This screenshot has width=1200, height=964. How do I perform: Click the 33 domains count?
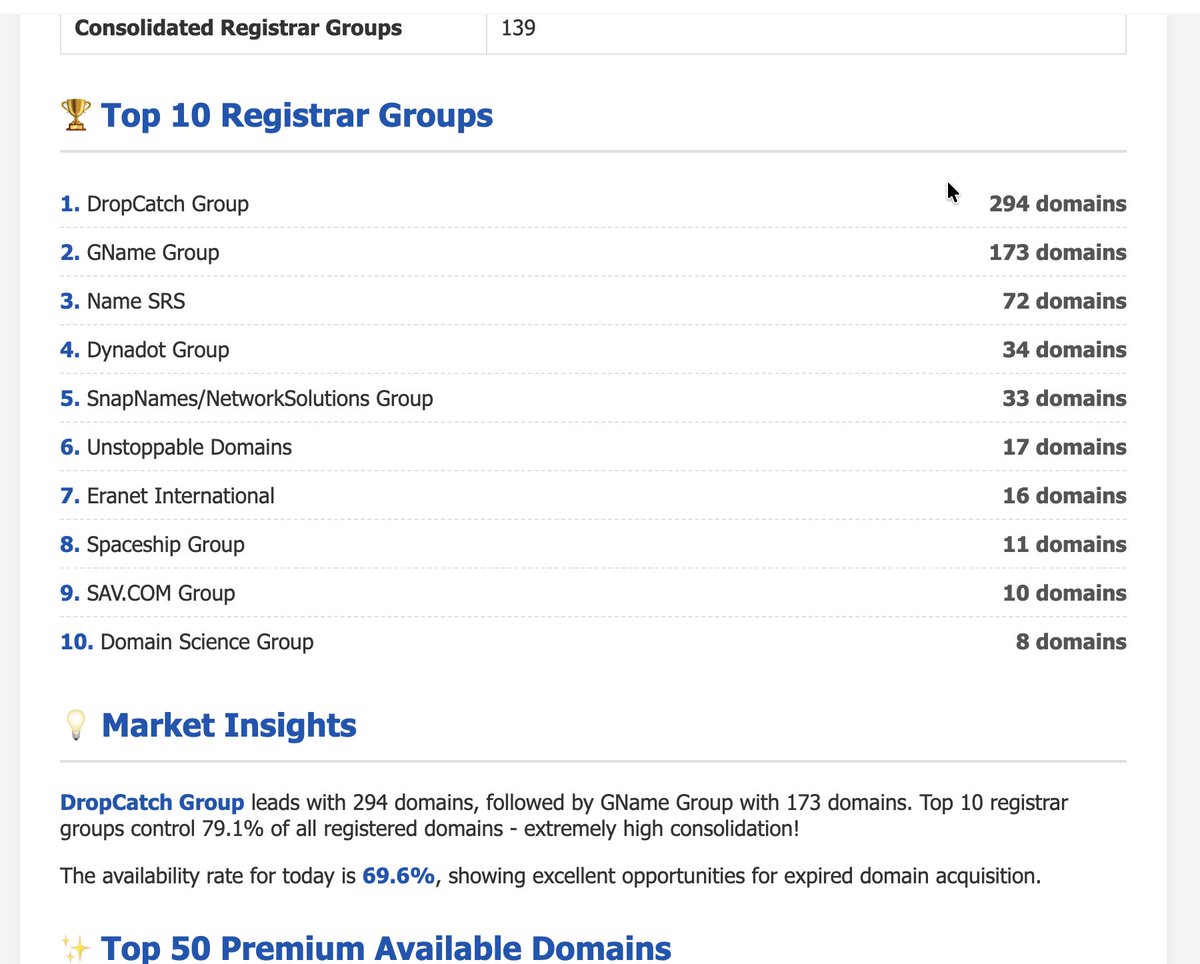tap(1064, 399)
